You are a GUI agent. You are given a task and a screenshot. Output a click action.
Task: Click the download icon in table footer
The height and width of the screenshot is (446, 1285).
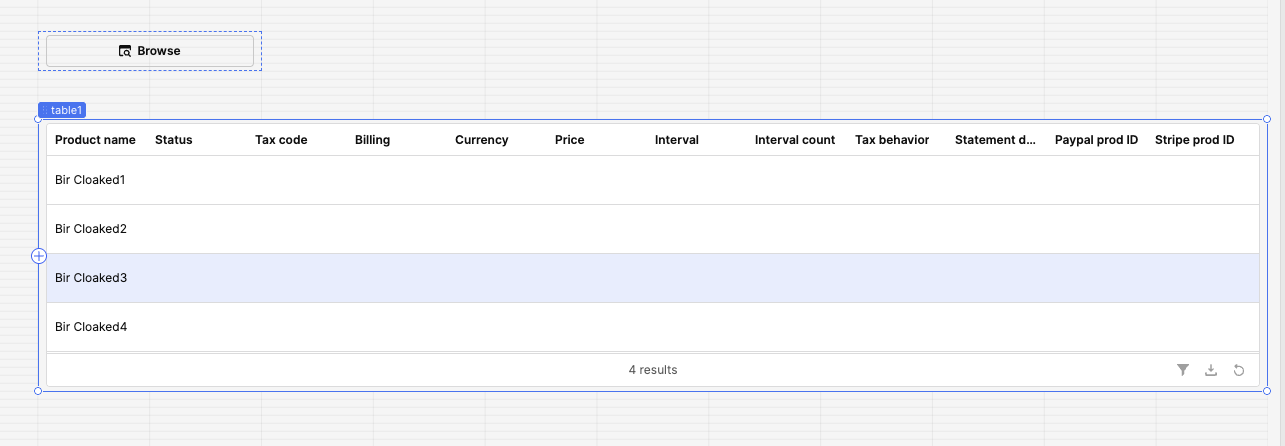[1211, 370]
